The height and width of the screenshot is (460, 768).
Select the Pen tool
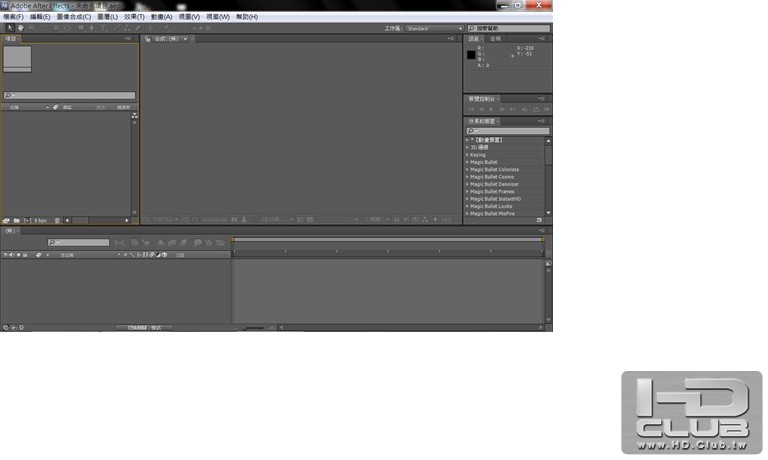point(92,28)
